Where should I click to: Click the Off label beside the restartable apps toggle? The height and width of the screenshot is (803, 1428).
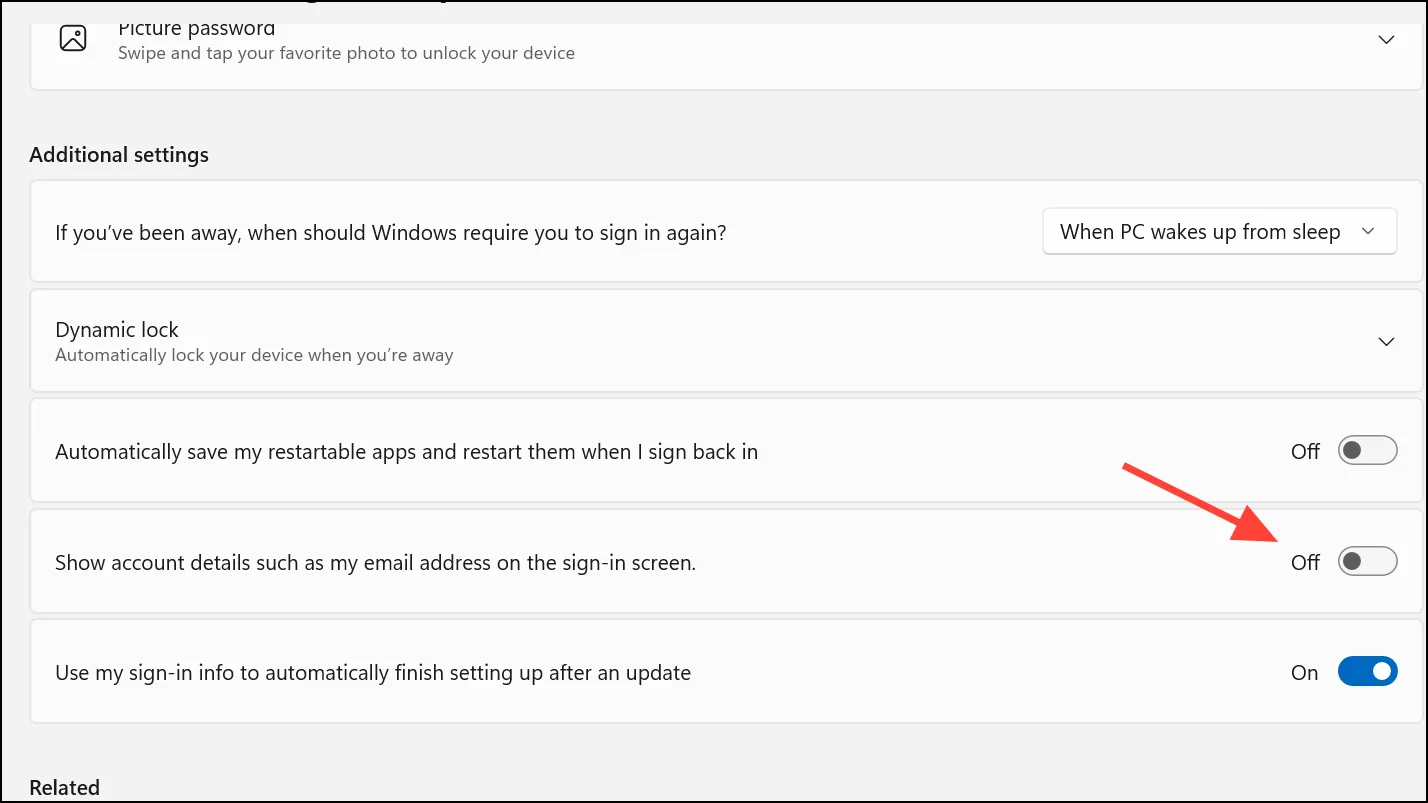click(1305, 452)
